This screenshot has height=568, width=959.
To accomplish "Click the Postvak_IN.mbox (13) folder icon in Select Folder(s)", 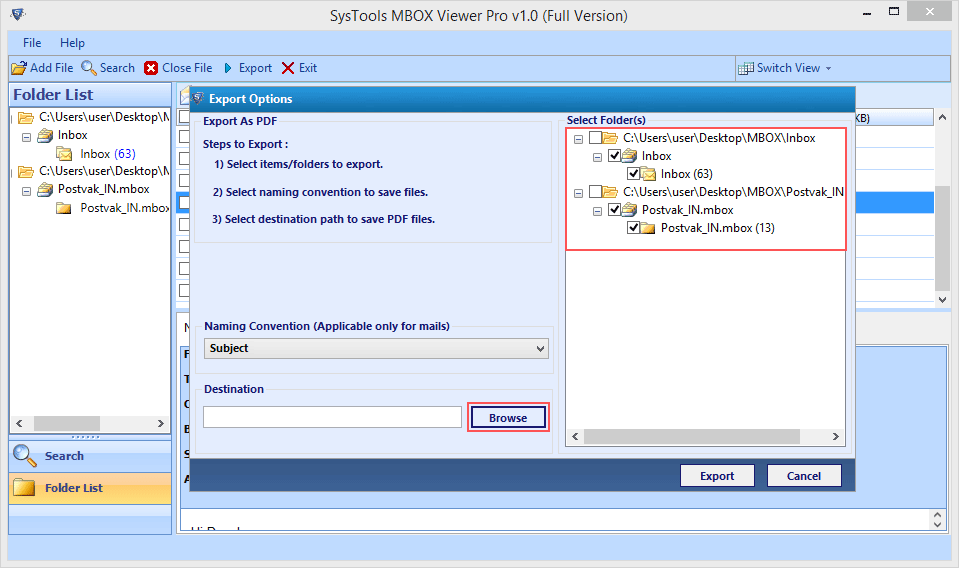I will coord(648,228).
